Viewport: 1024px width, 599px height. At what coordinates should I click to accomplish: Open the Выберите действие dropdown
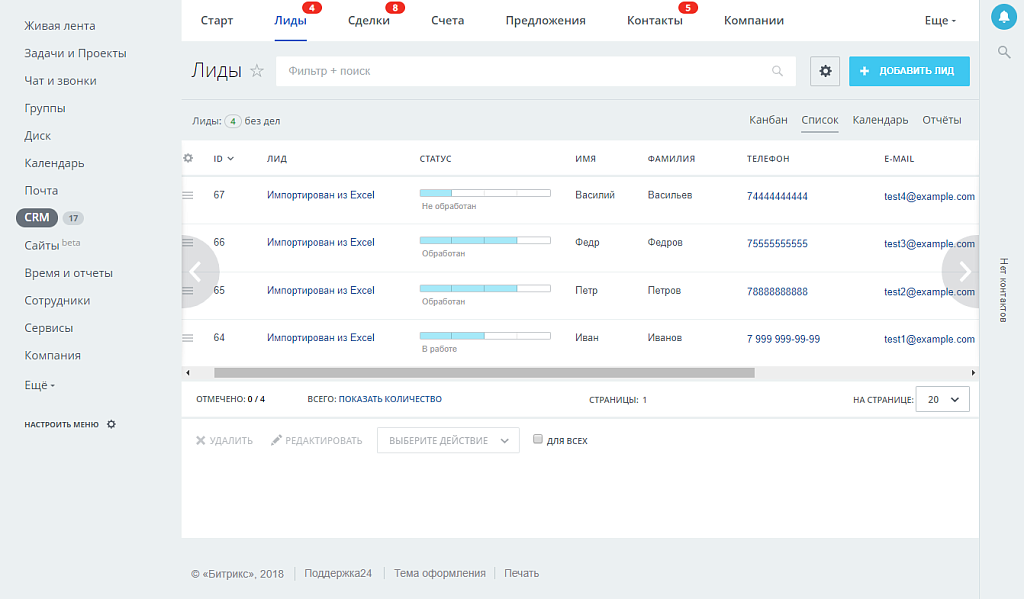tap(447, 439)
